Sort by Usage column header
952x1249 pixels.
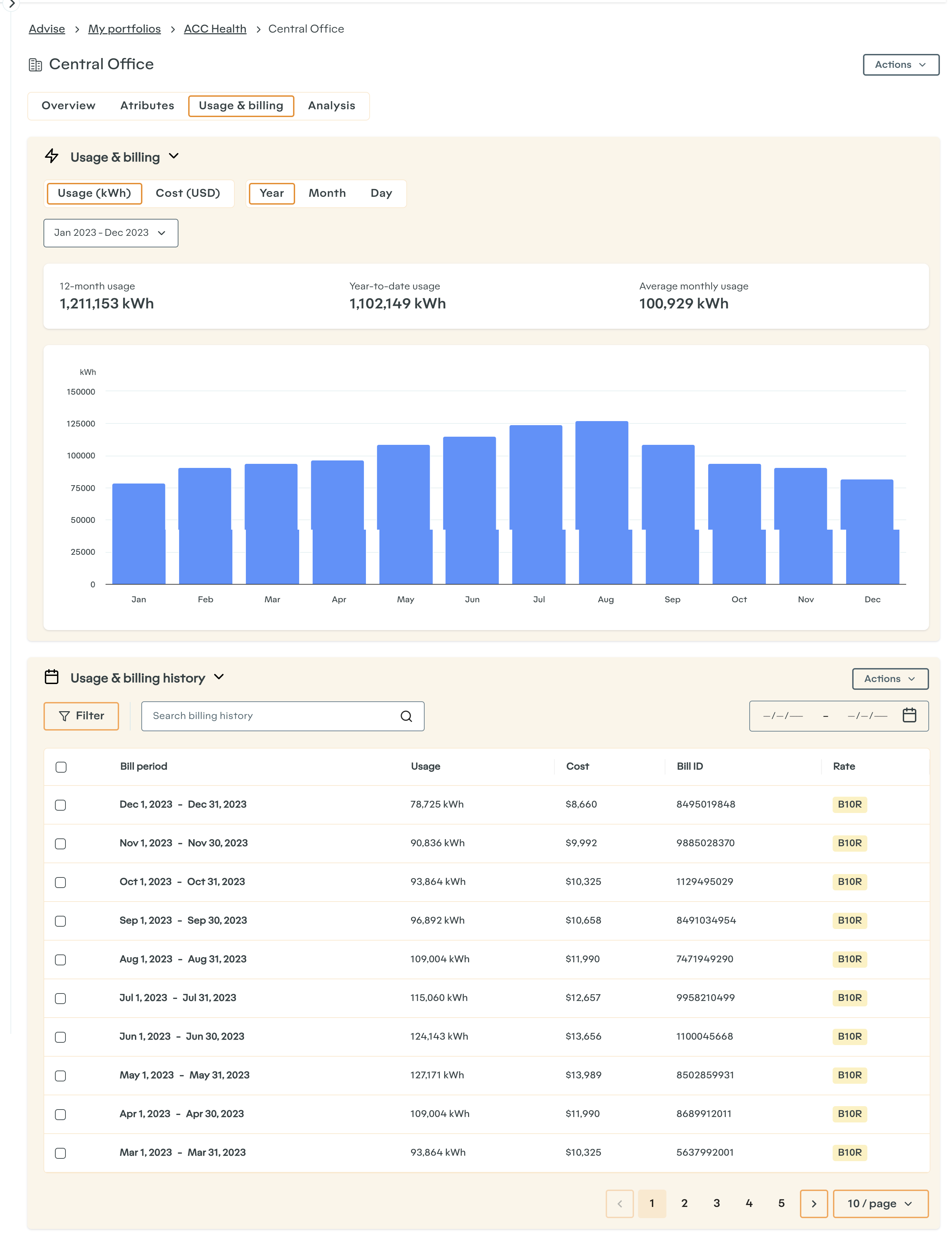[426, 767]
